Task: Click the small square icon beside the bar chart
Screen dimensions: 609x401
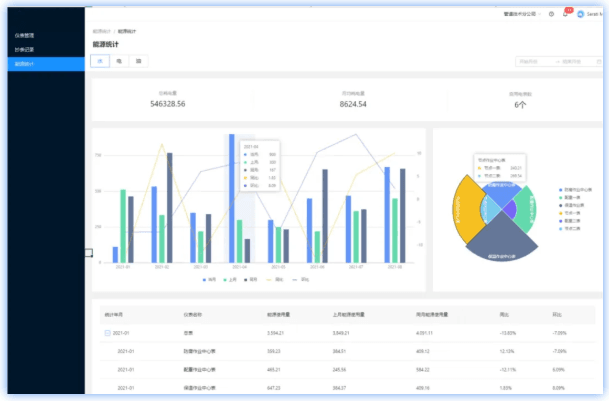Action: (88, 253)
